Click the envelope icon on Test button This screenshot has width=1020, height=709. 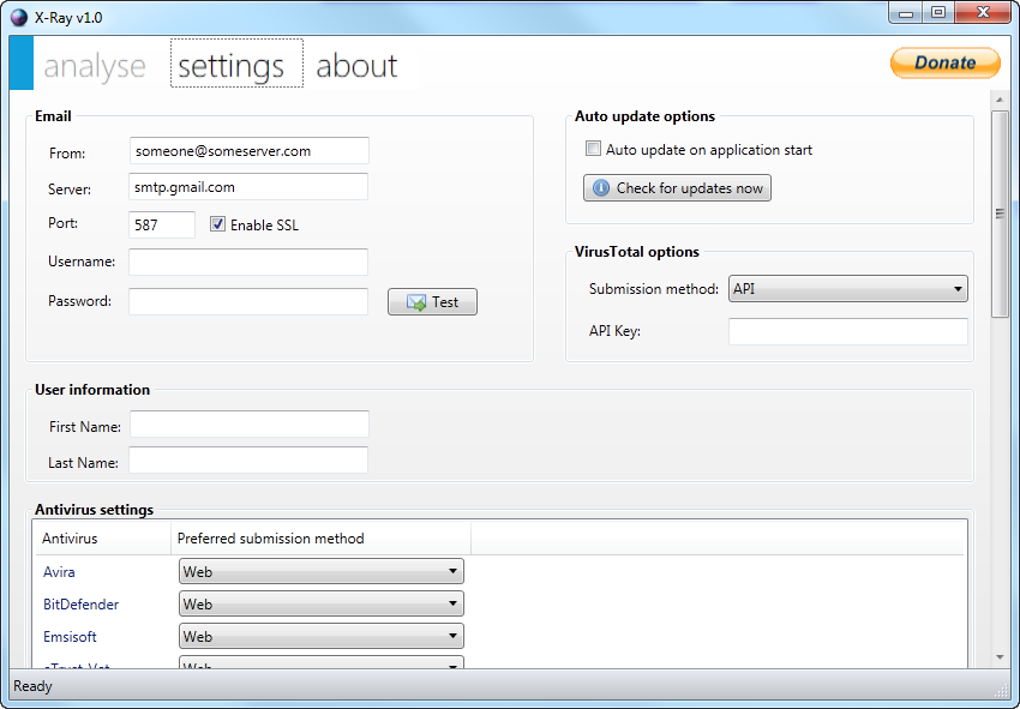point(416,302)
